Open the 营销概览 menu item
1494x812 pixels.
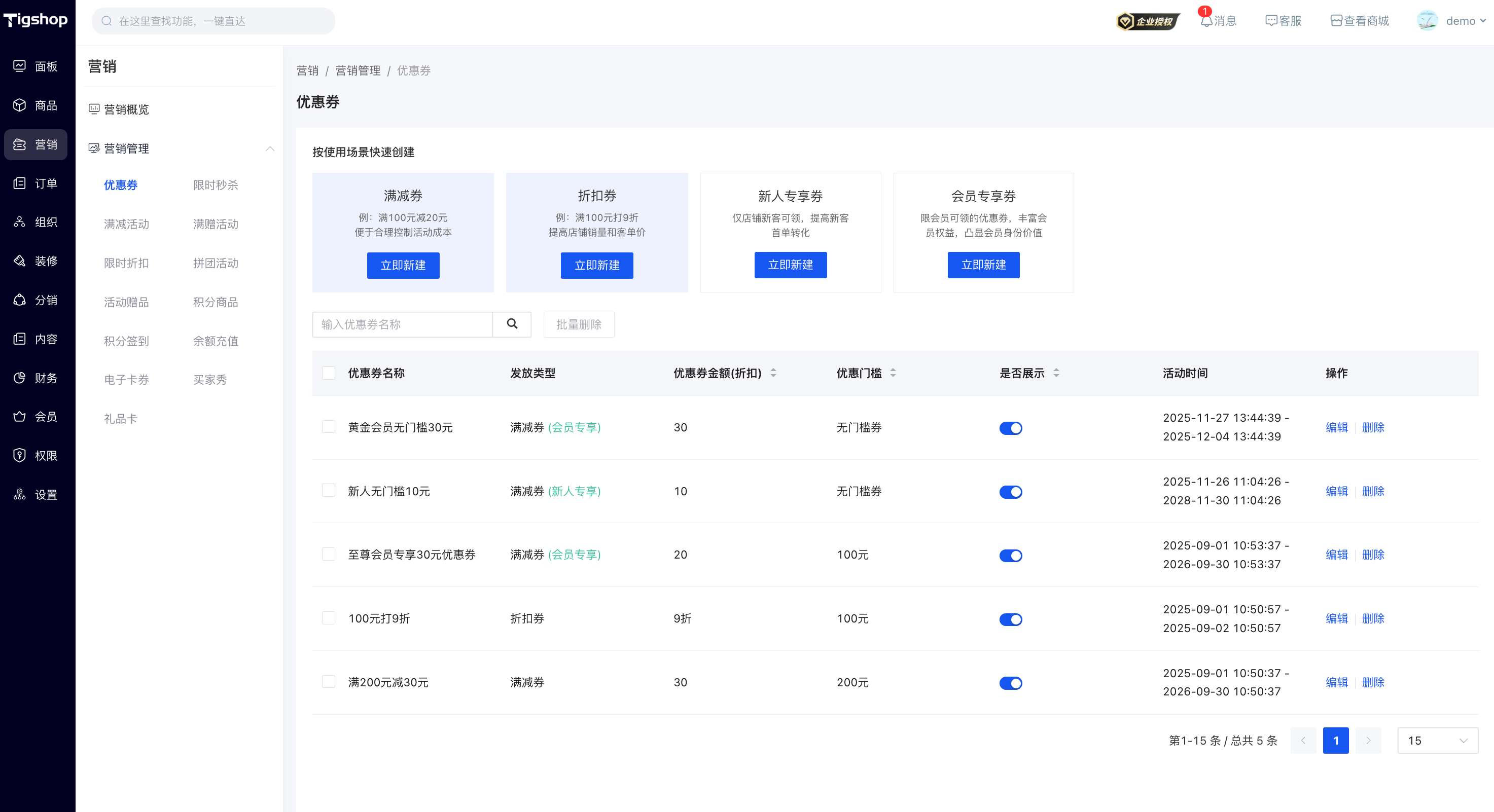(x=126, y=109)
